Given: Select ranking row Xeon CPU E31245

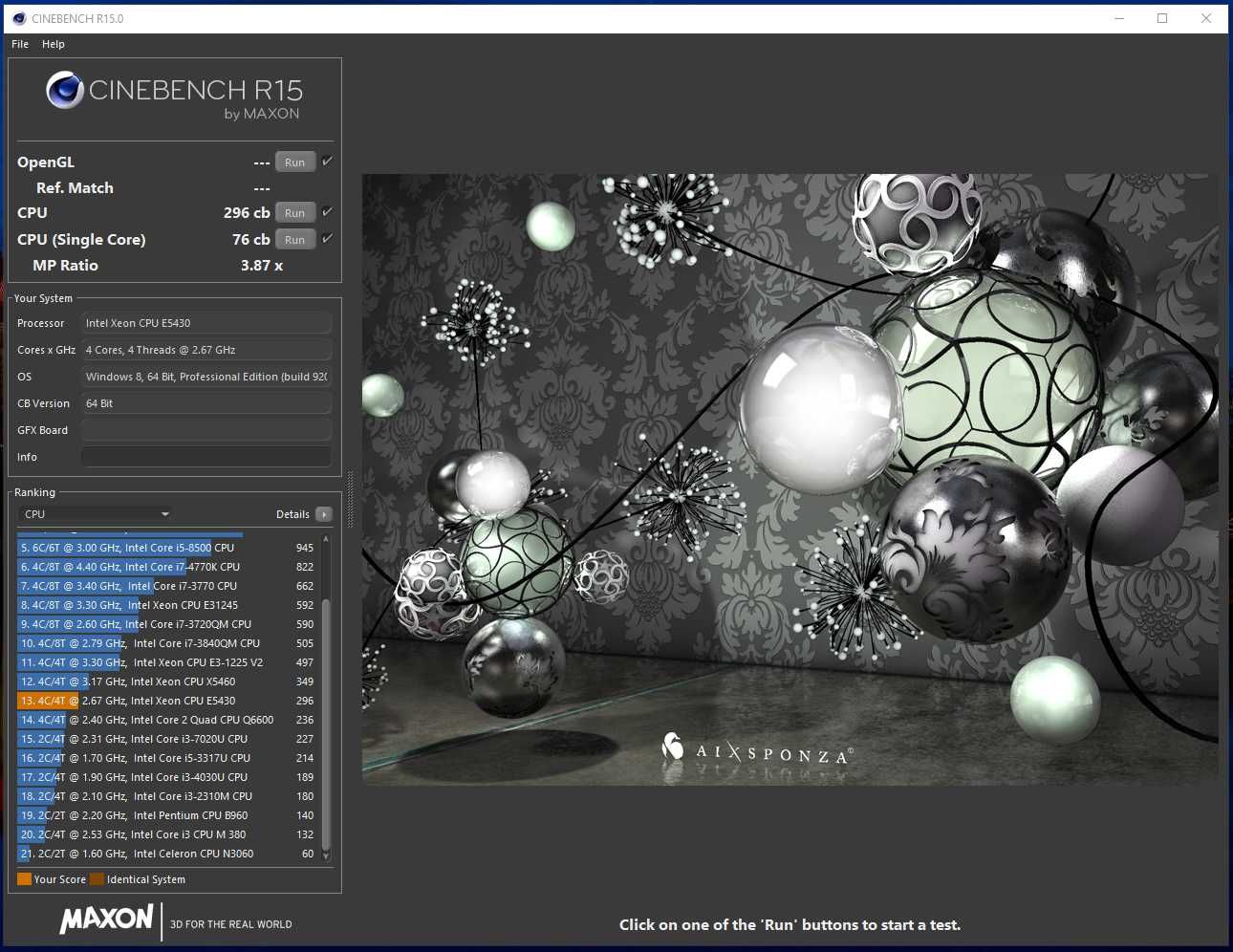Looking at the screenshot, I should coord(167,605).
